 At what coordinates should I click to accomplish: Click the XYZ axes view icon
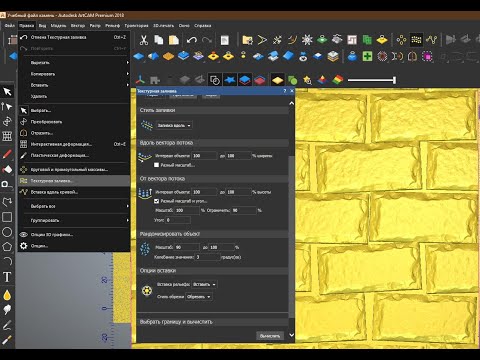point(140,80)
